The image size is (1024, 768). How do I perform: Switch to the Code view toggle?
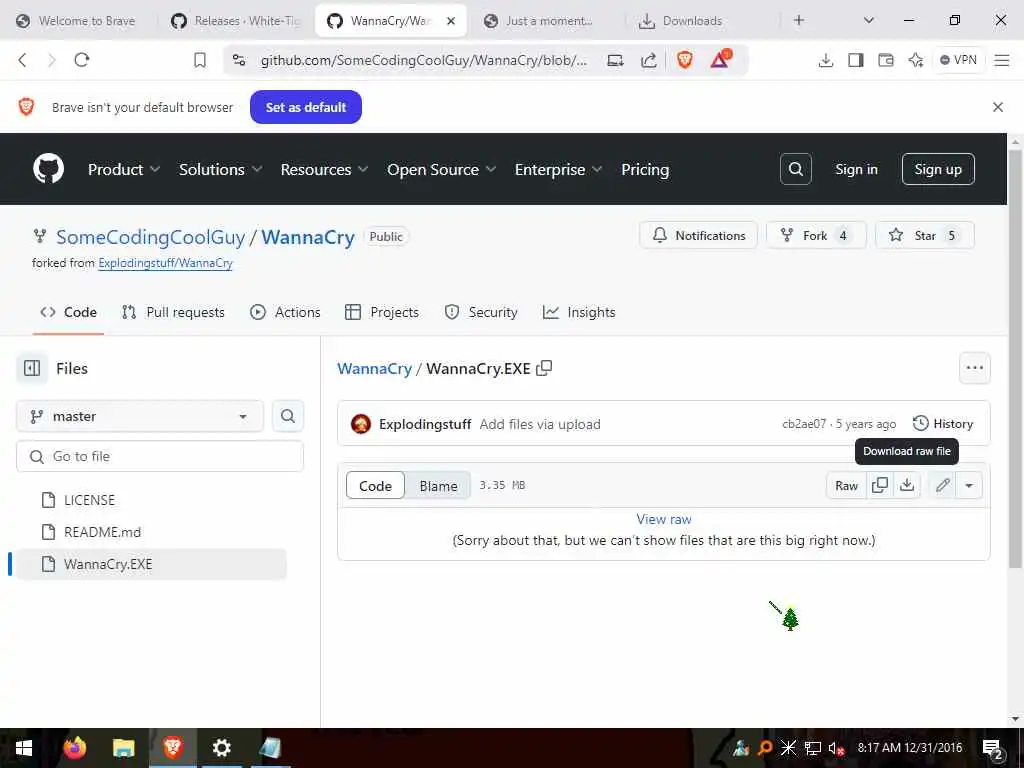[375, 486]
